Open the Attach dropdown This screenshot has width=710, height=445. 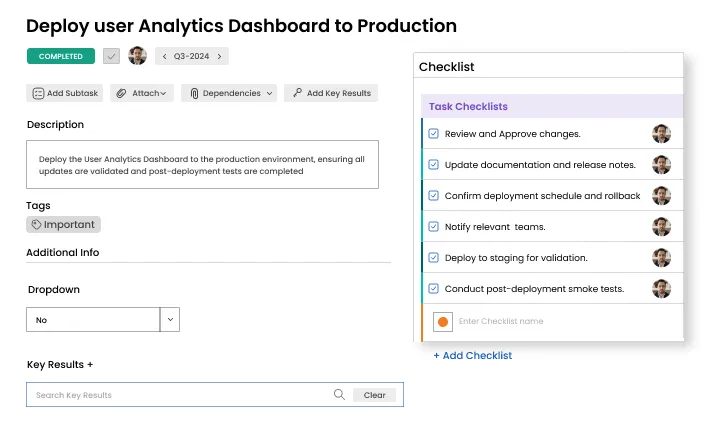coord(141,93)
